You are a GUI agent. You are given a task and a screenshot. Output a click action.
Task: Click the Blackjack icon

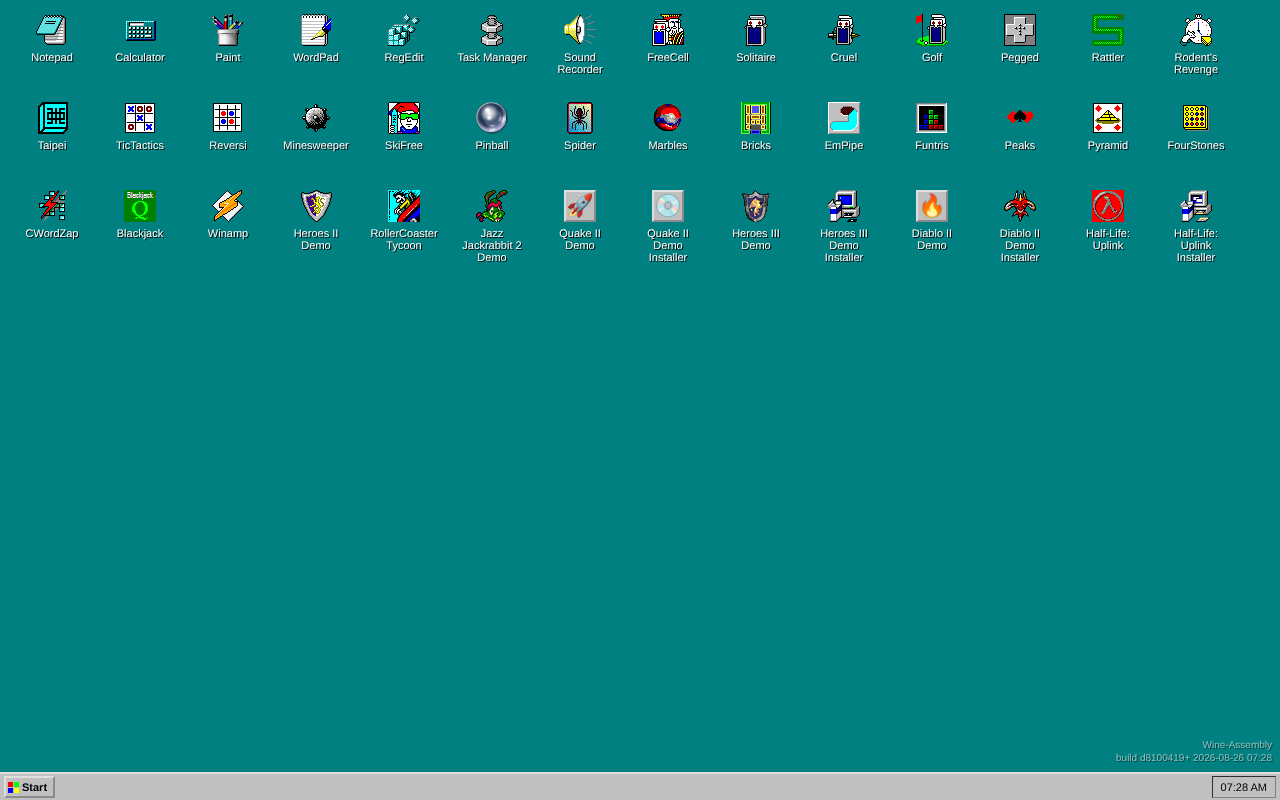[140, 206]
